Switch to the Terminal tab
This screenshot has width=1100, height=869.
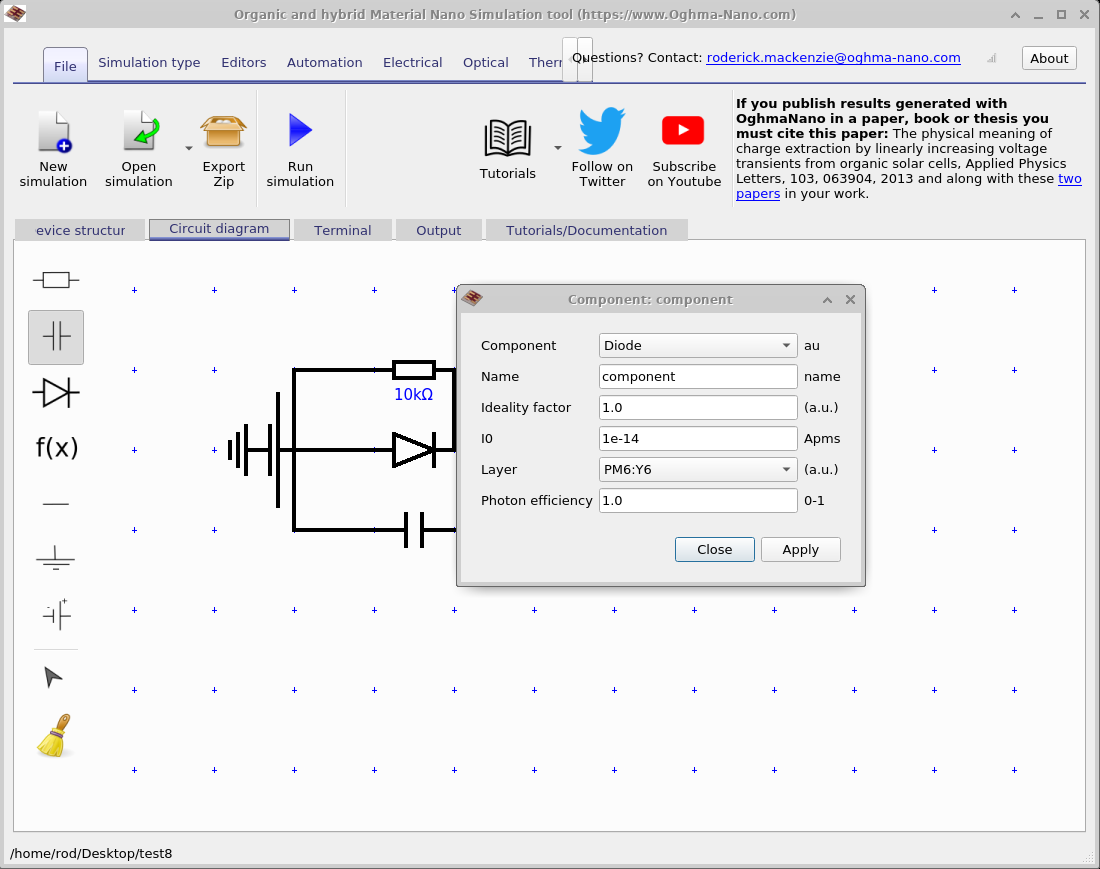click(343, 230)
